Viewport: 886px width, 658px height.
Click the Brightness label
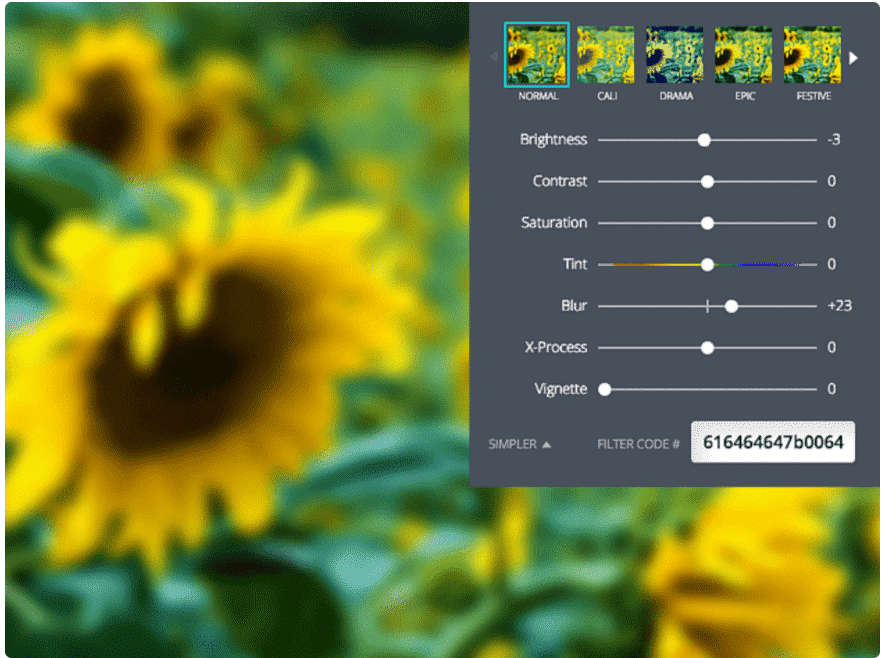click(x=553, y=140)
